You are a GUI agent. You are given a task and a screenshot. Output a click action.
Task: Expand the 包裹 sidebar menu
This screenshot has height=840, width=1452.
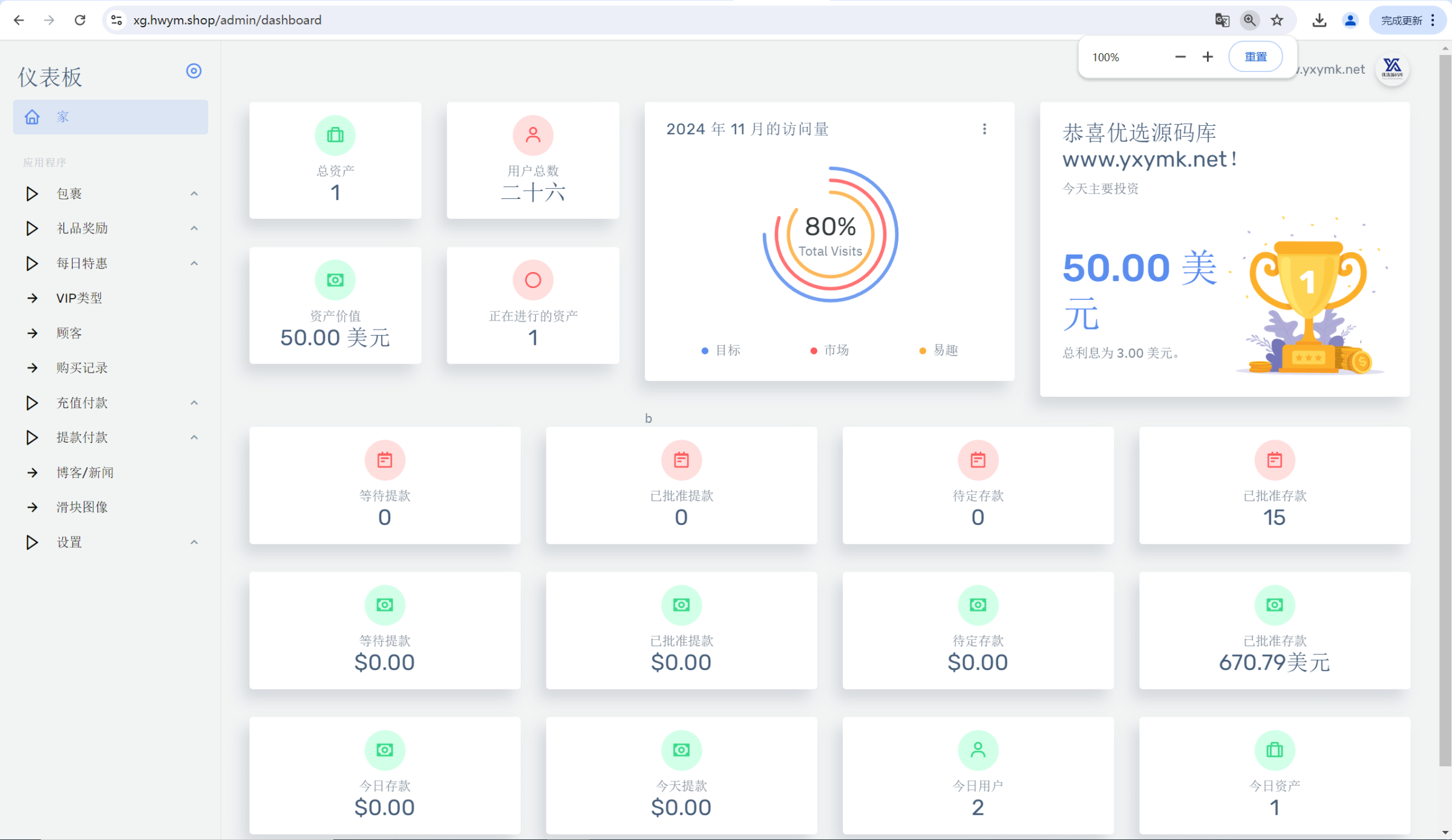69,194
